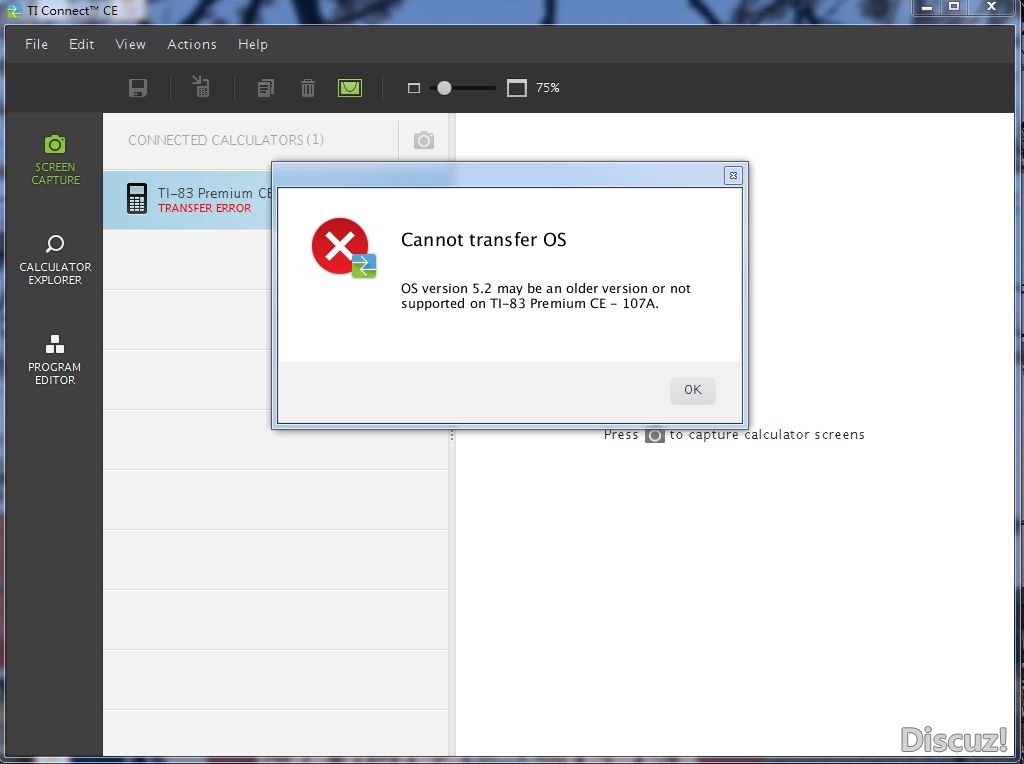The width and height of the screenshot is (1024, 764).
Task: Open the Program Editor workspace
Action: pos(55,360)
